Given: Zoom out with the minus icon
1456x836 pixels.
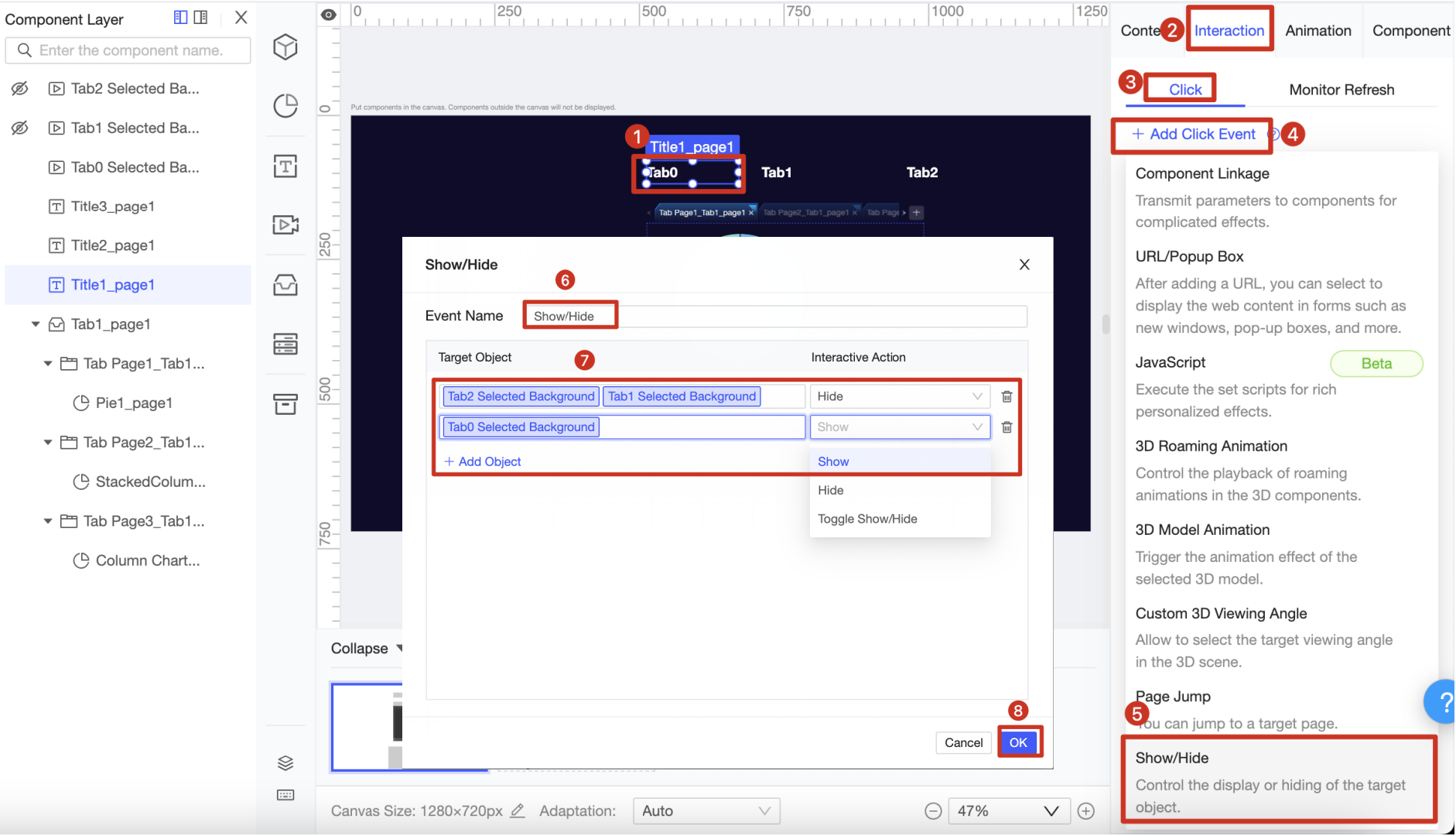Looking at the screenshot, I should (933, 811).
